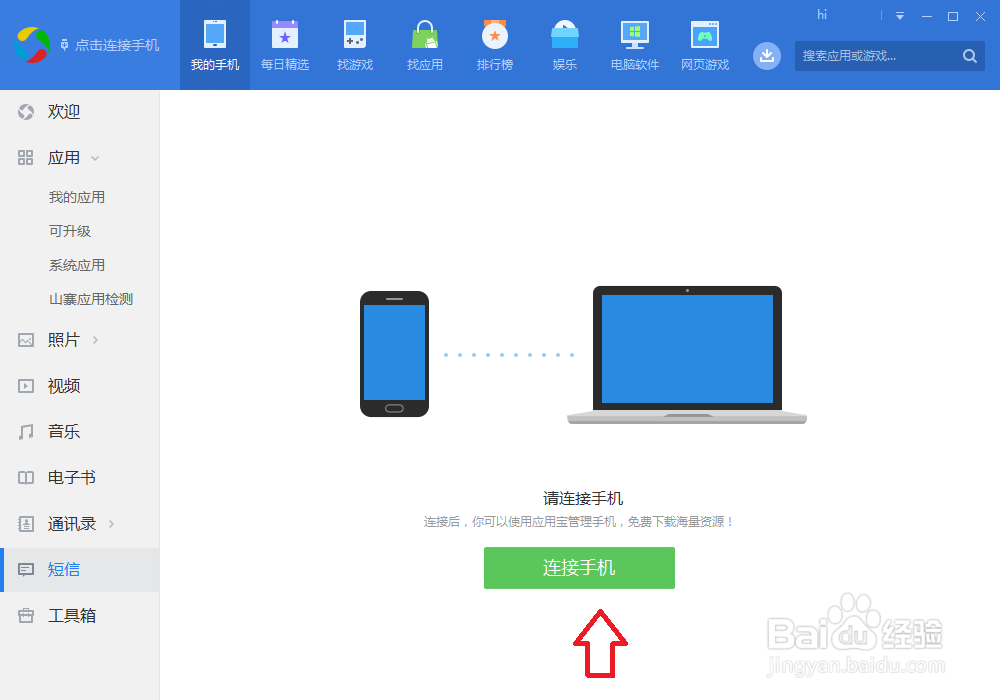Open 我的应用 in the sidebar
The height and width of the screenshot is (700, 1000).
click(77, 198)
